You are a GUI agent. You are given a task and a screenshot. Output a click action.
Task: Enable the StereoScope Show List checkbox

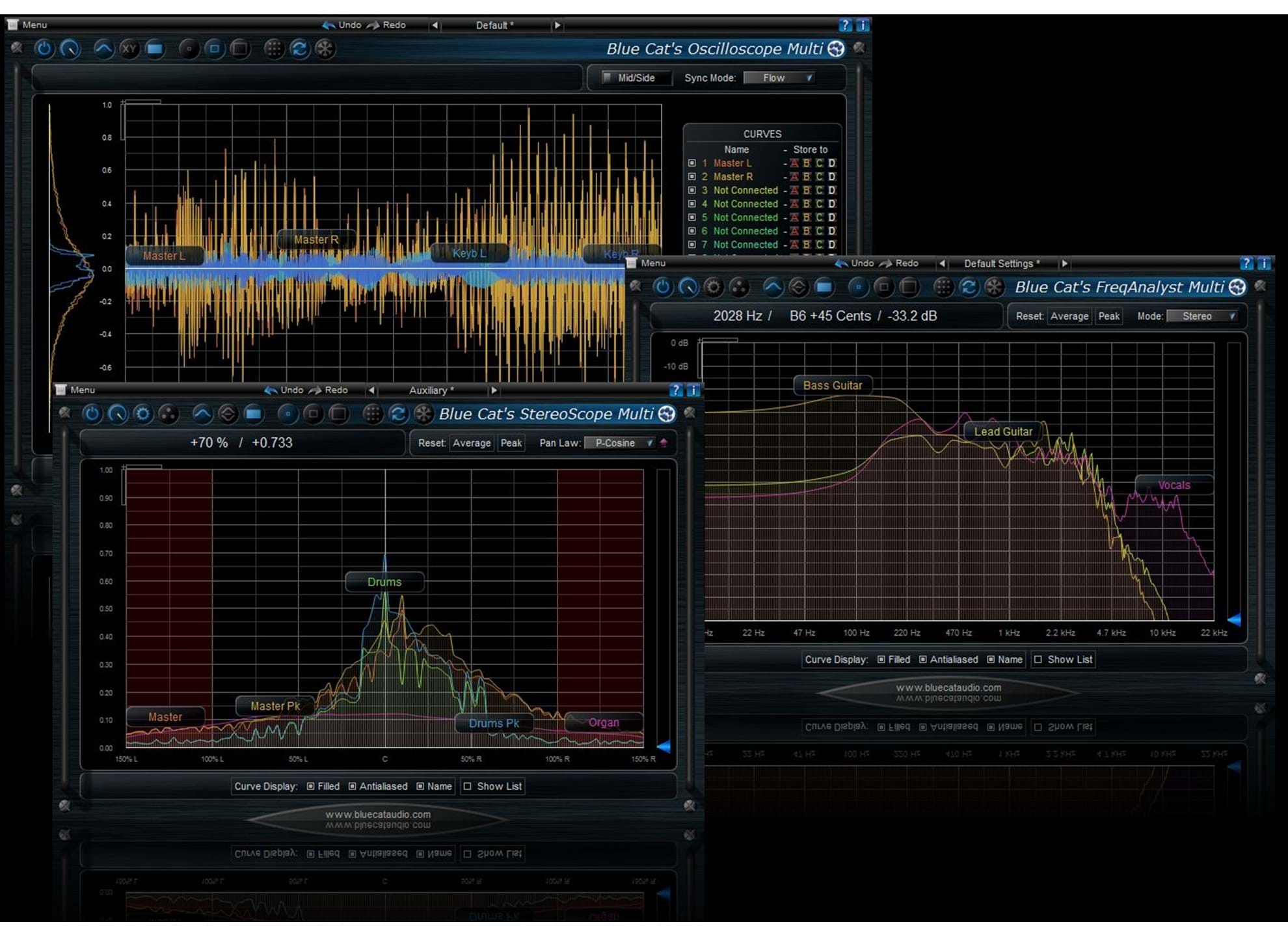coord(467,787)
